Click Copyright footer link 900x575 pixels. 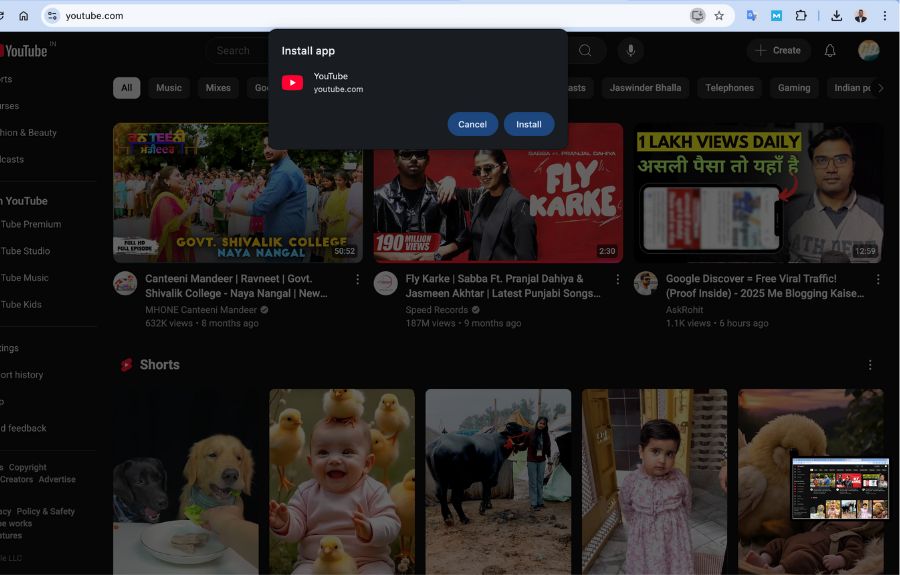(28, 468)
